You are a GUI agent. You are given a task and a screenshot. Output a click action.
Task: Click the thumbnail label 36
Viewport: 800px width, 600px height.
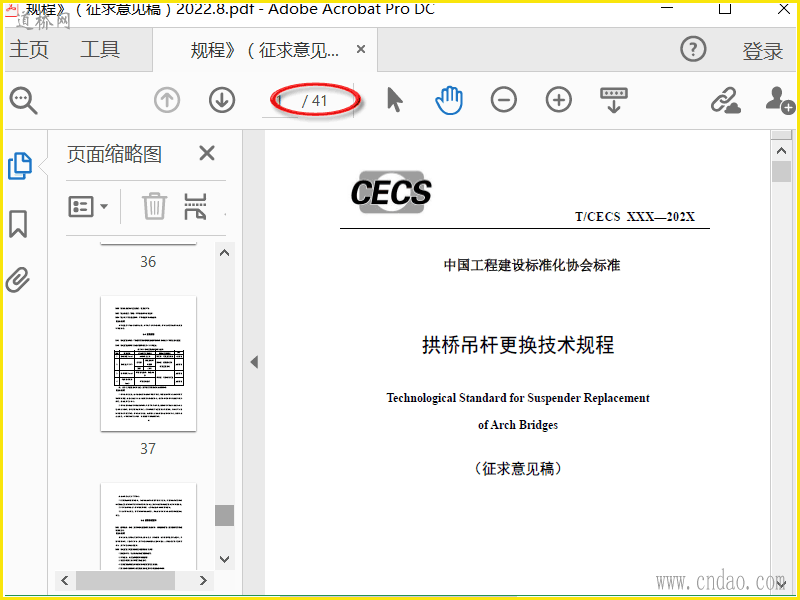pyautogui.click(x=148, y=262)
